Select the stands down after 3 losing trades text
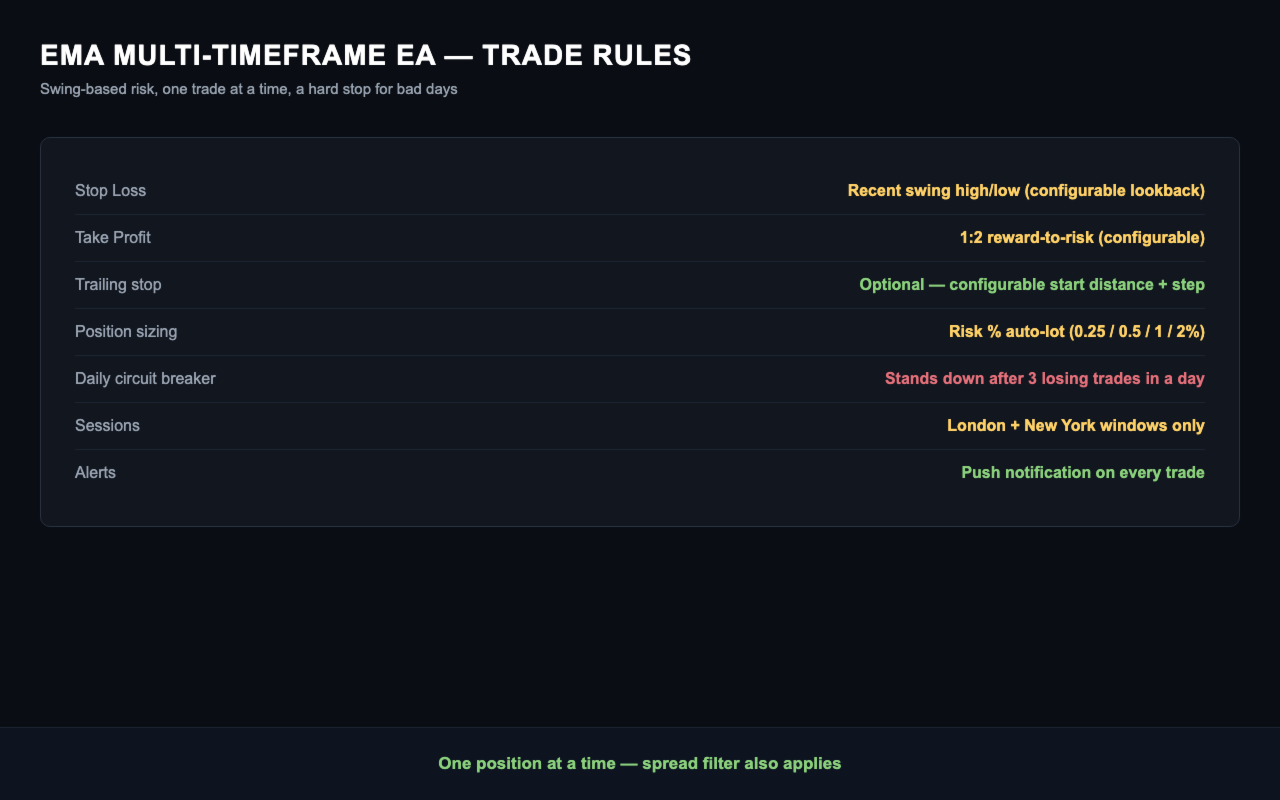Viewport: 1280px width, 800px height. coord(1045,379)
